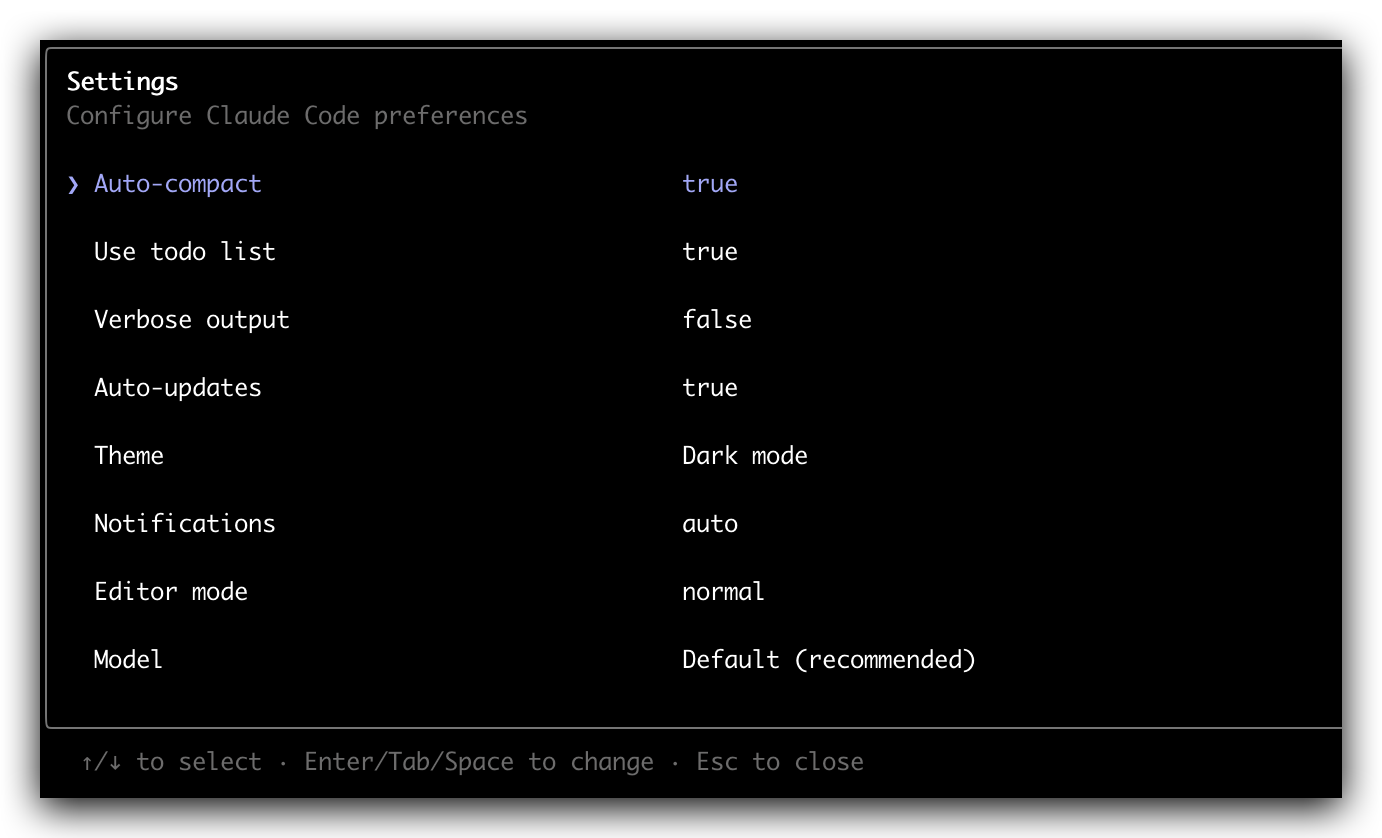Select the Theme setting label

pos(129,456)
